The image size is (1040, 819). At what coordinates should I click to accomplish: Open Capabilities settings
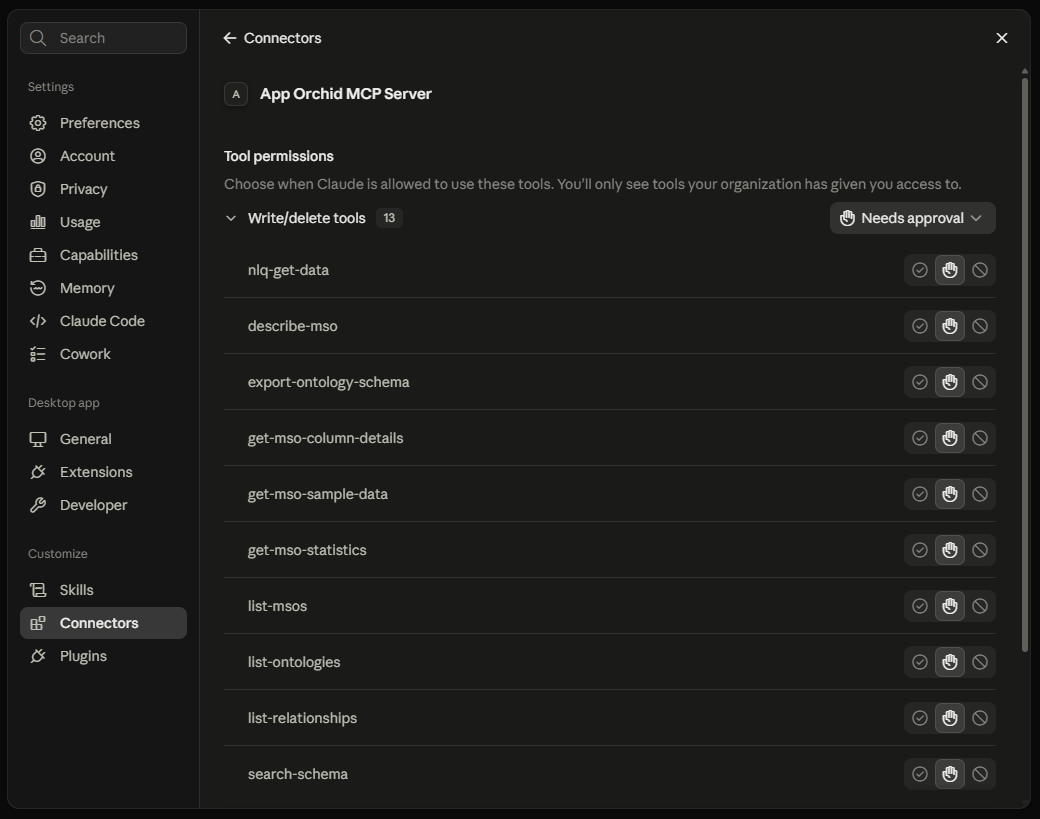coord(103,255)
